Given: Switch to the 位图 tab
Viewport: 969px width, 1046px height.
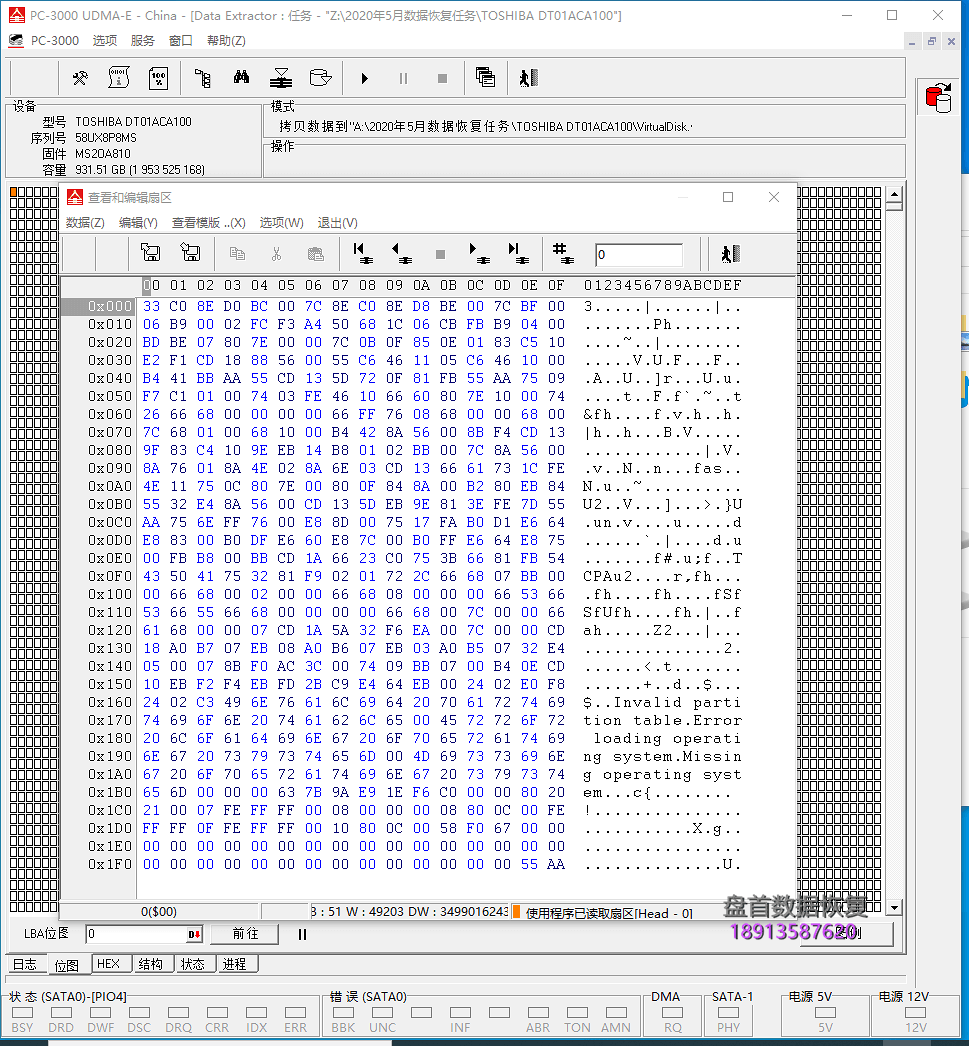Looking at the screenshot, I should tap(67, 965).
